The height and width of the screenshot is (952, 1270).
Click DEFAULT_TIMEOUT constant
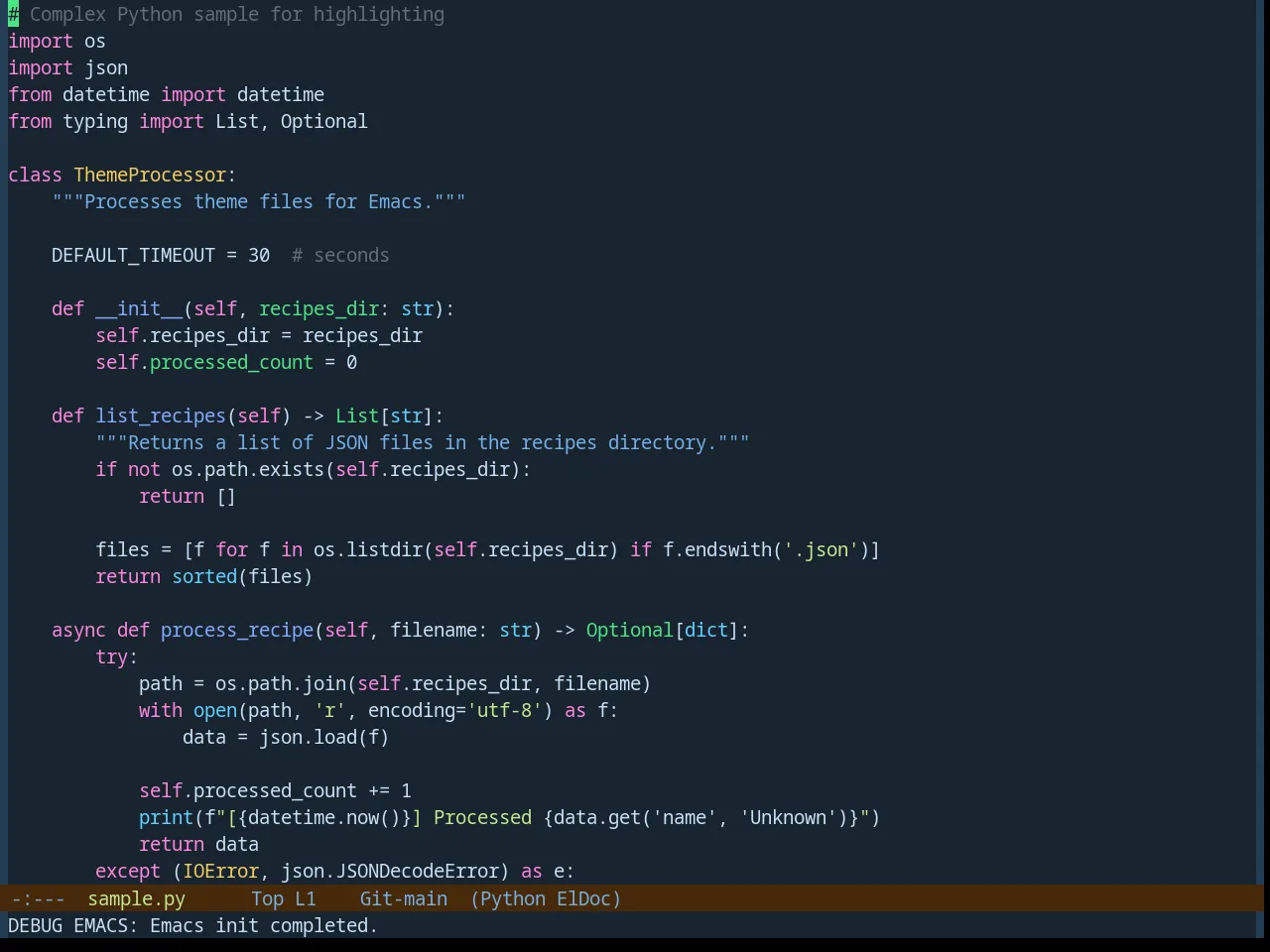point(133,255)
